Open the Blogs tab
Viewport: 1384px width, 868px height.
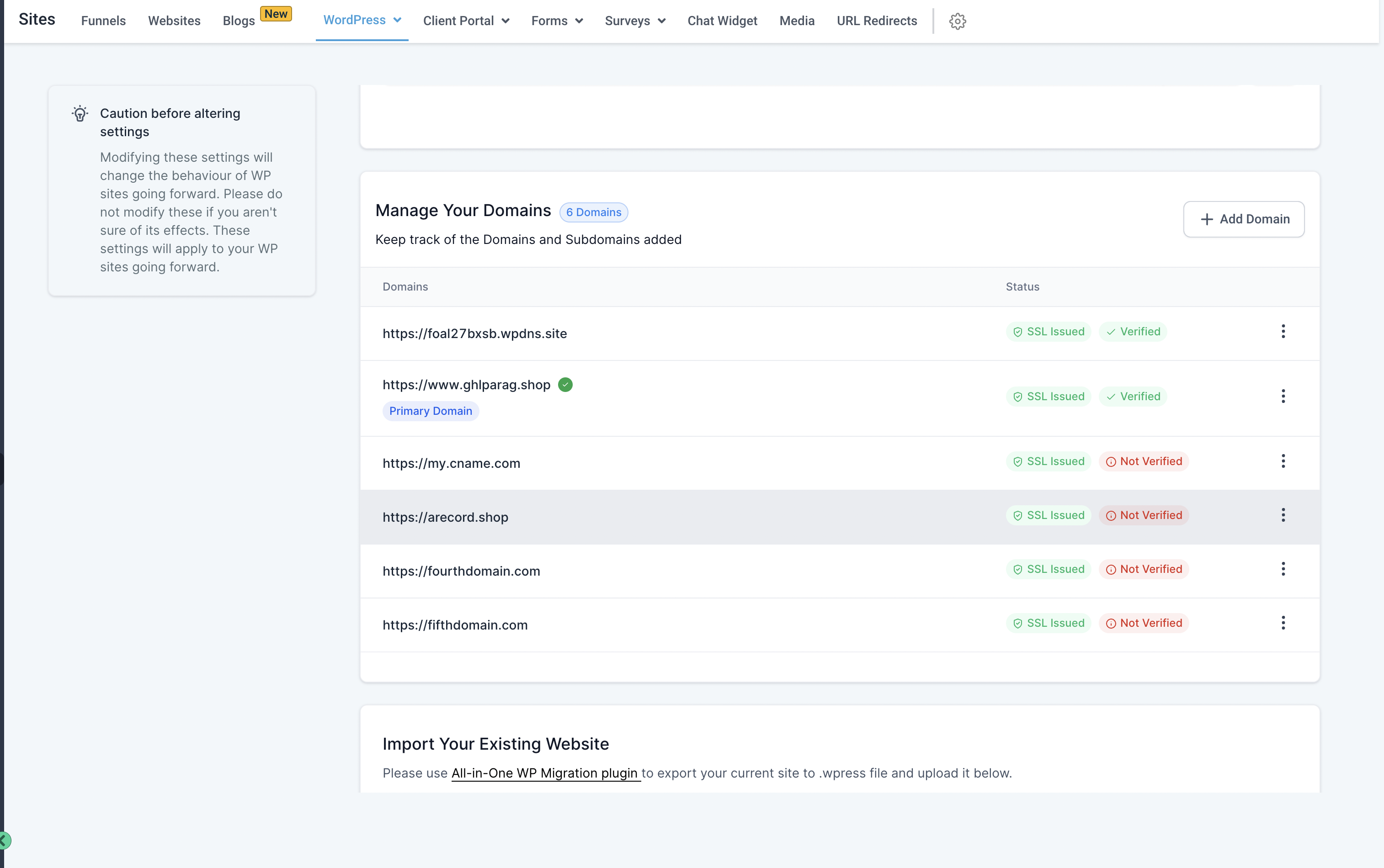click(x=239, y=21)
